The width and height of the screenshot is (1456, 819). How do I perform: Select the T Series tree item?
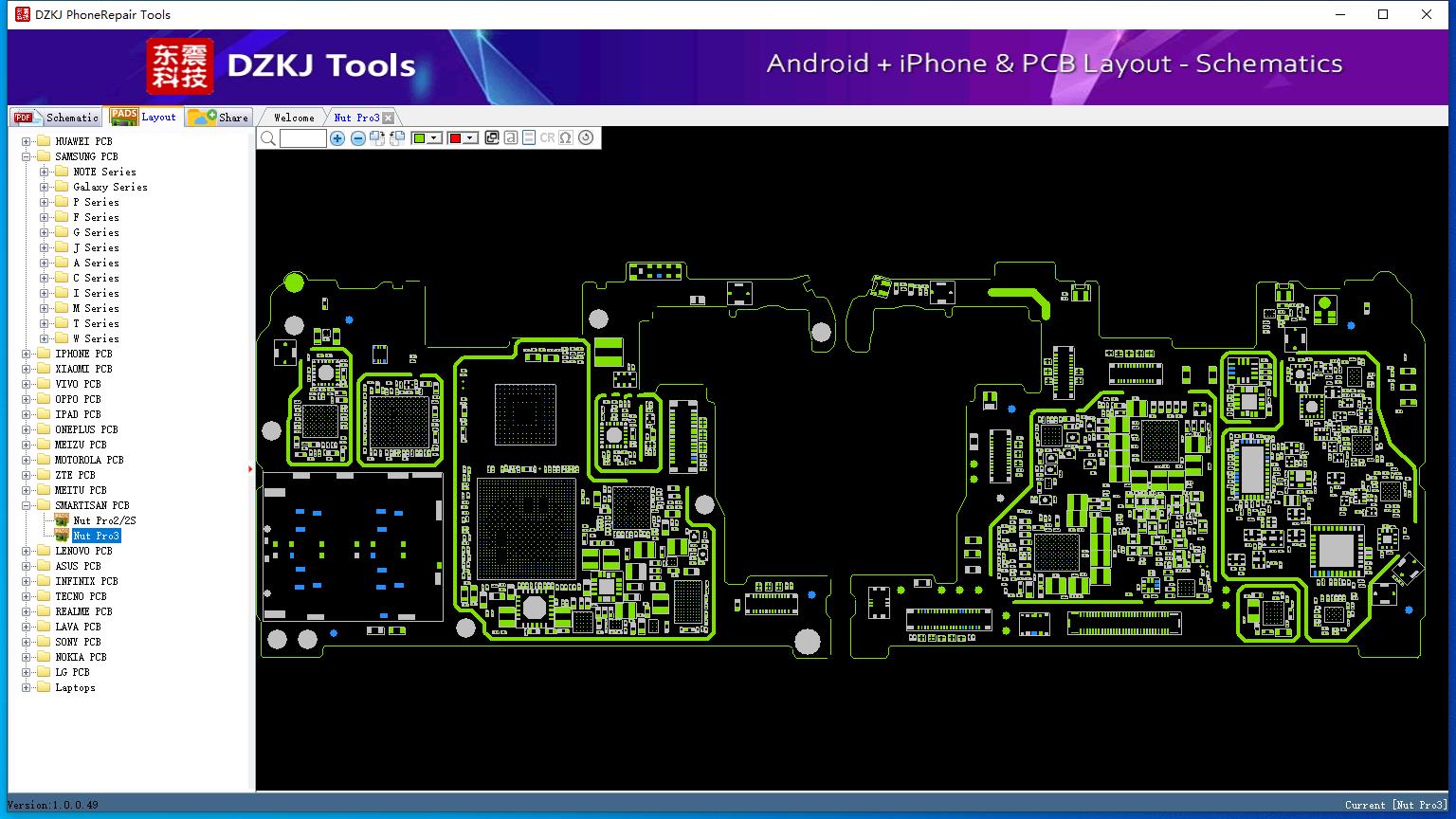click(x=96, y=323)
